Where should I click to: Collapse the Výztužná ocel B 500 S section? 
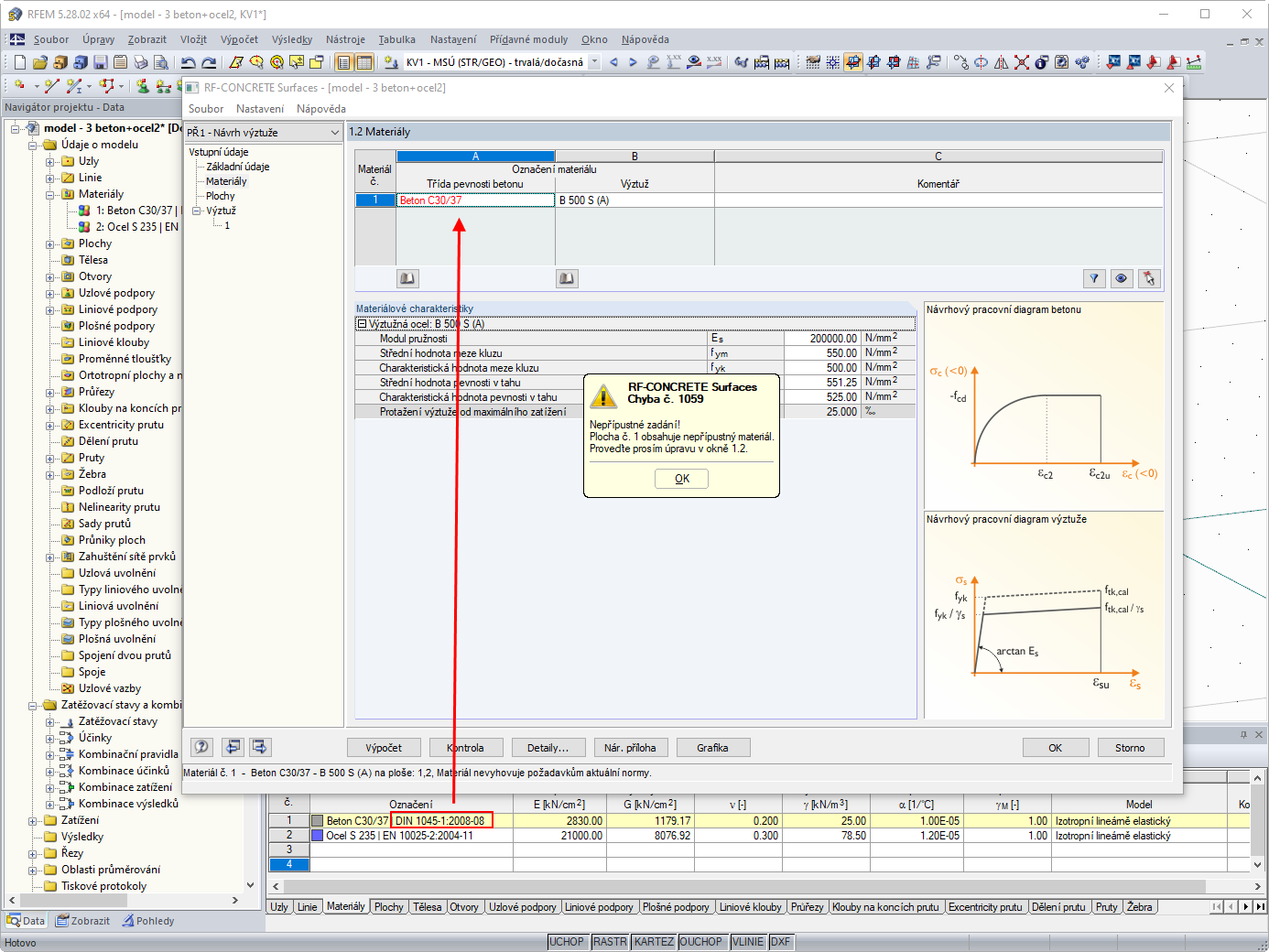pyautogui.click(x=362, y=324)
